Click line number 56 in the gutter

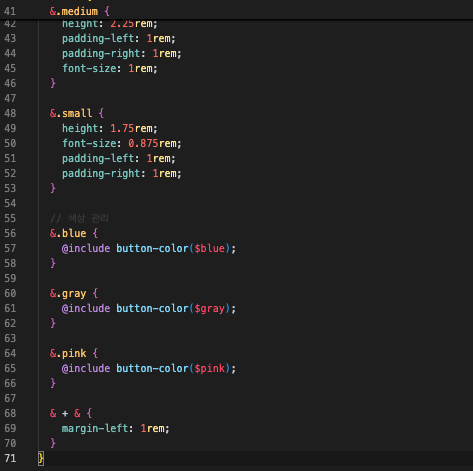click(x=10, y=233)
